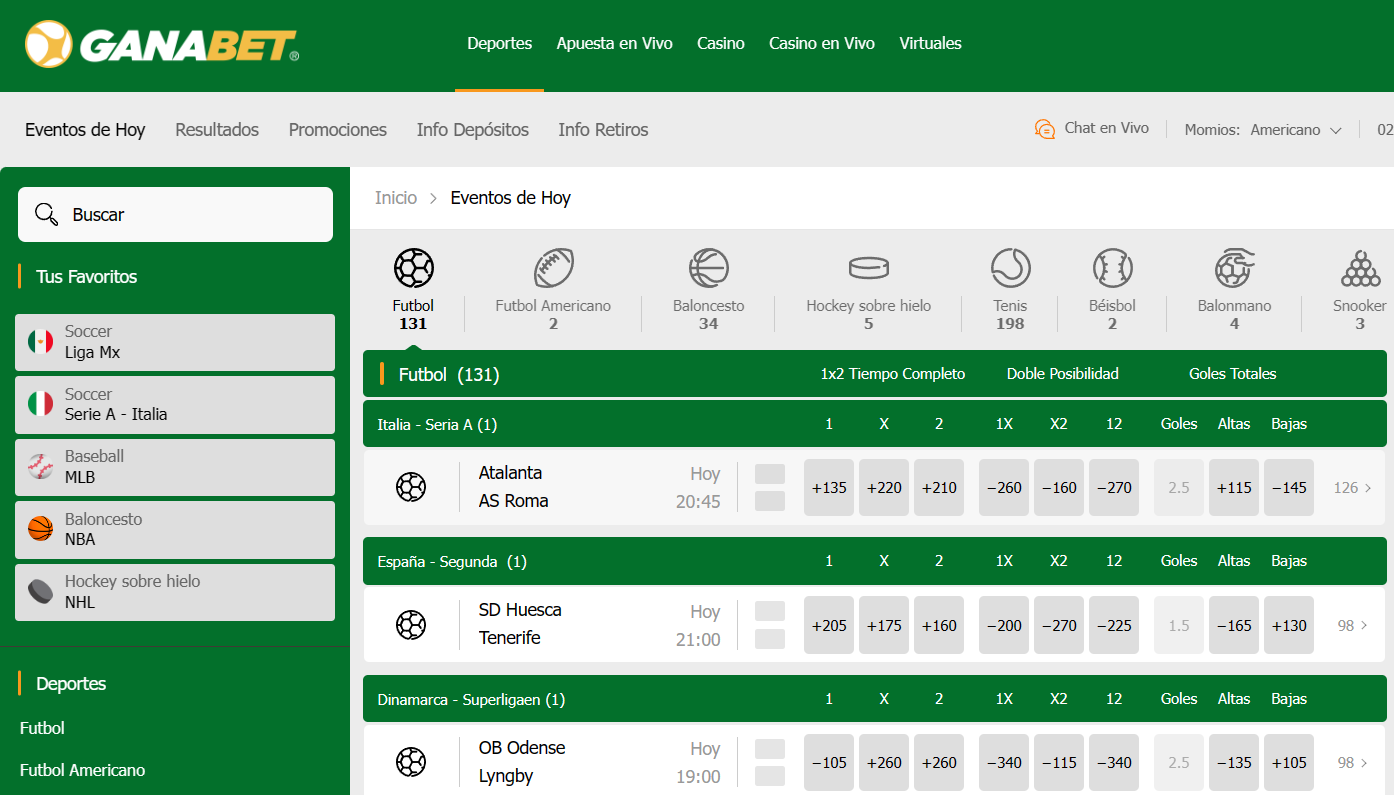Select the Béisbol ball icon

1112,268
